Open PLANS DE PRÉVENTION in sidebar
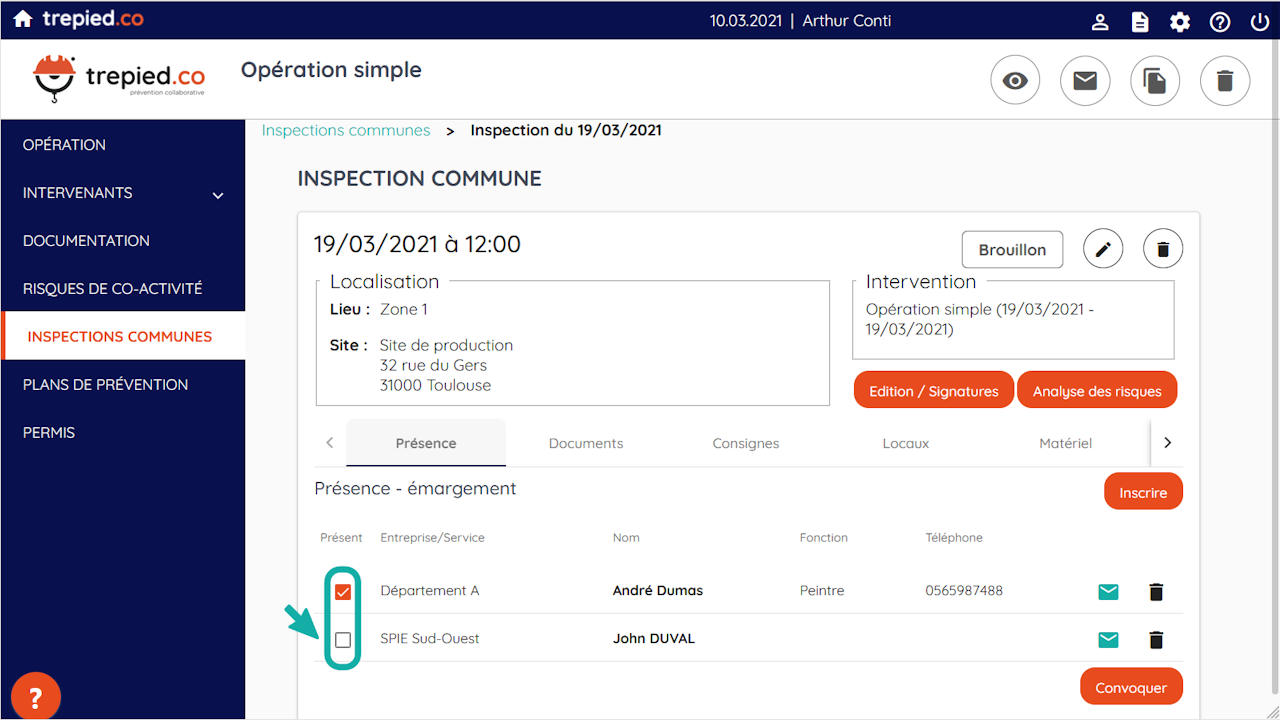 105,385
